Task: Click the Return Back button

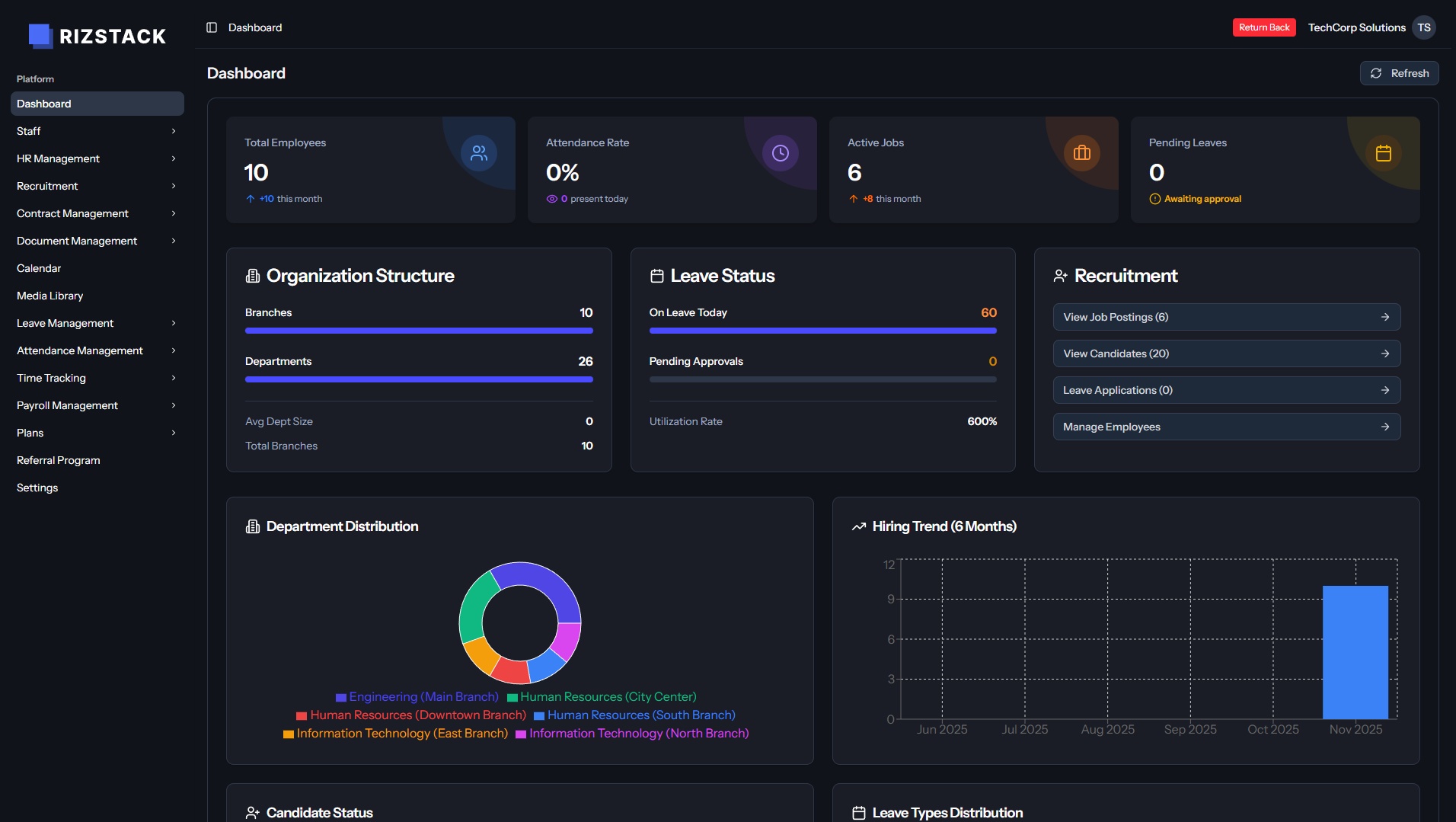Action: tap(1264, 27)
